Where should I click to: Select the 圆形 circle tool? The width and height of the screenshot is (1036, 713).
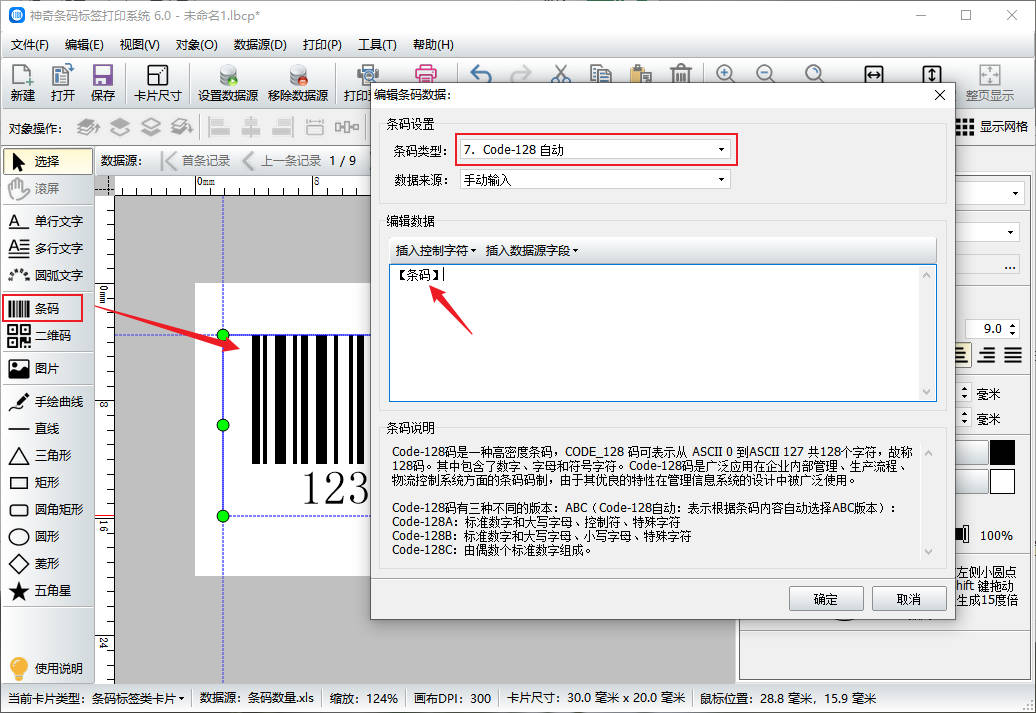[46, 537]
